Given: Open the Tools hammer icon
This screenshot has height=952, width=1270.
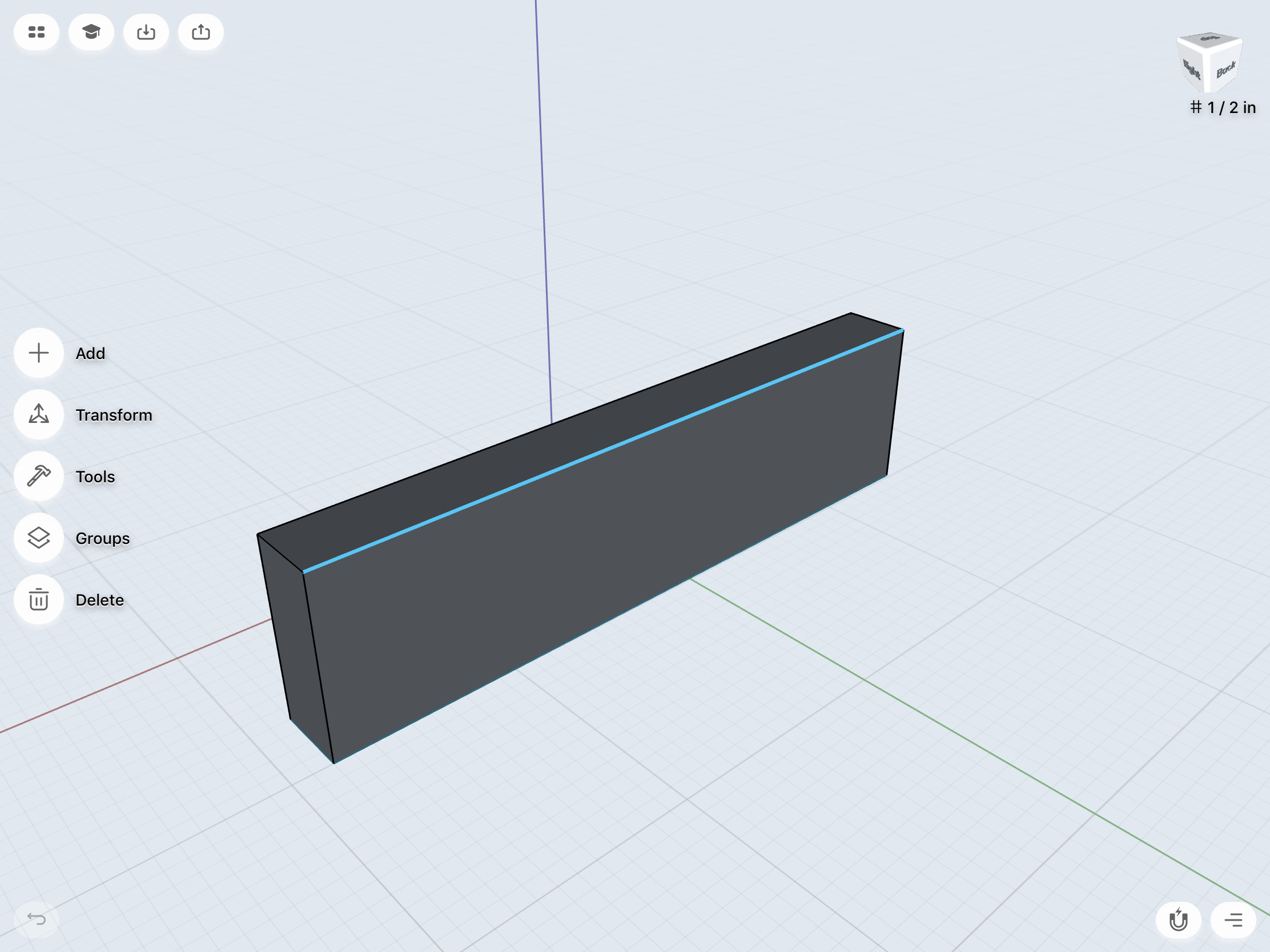Looking at the screenshot, I should [38, 477].
